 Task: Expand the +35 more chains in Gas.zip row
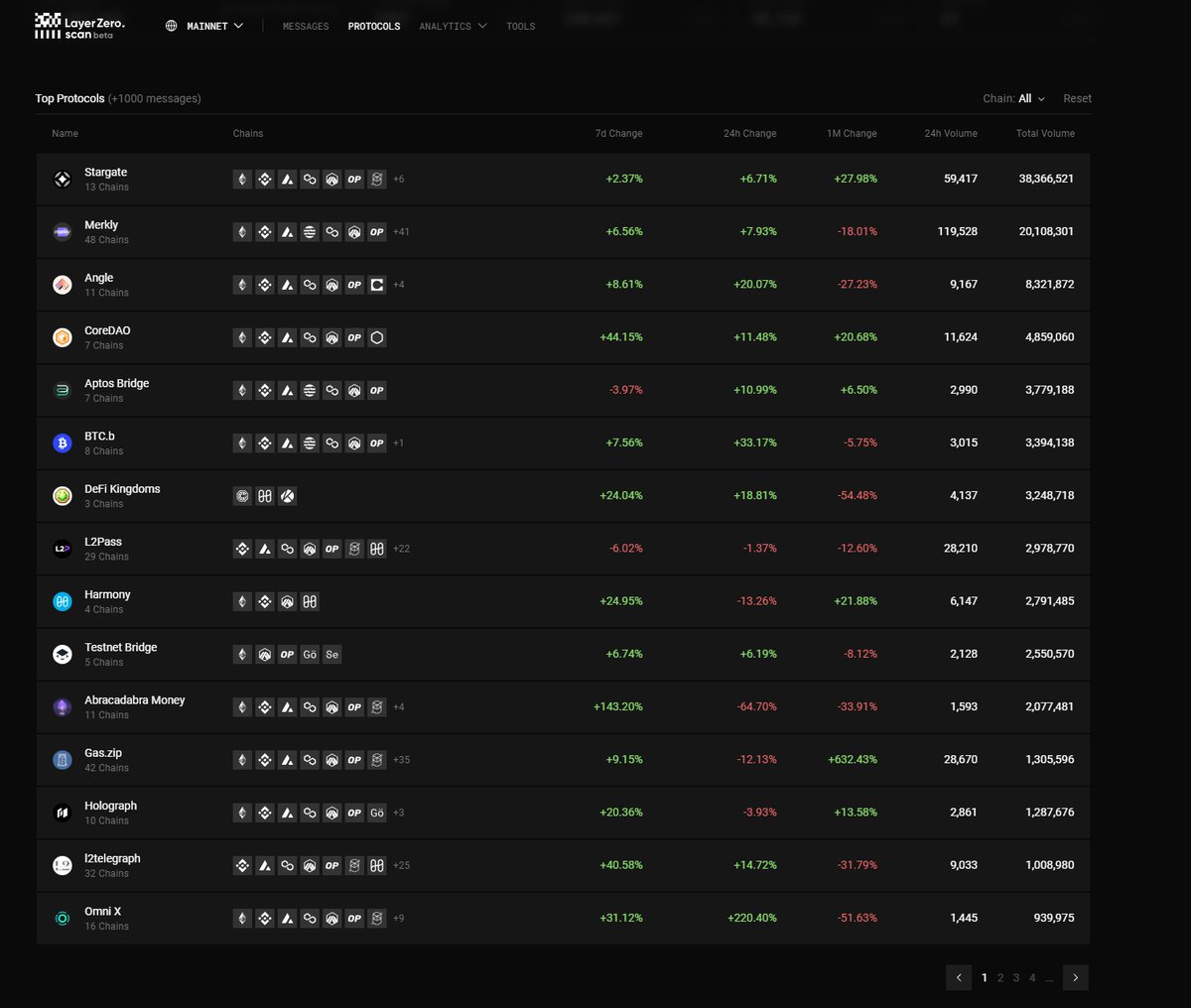pos(401,760)
